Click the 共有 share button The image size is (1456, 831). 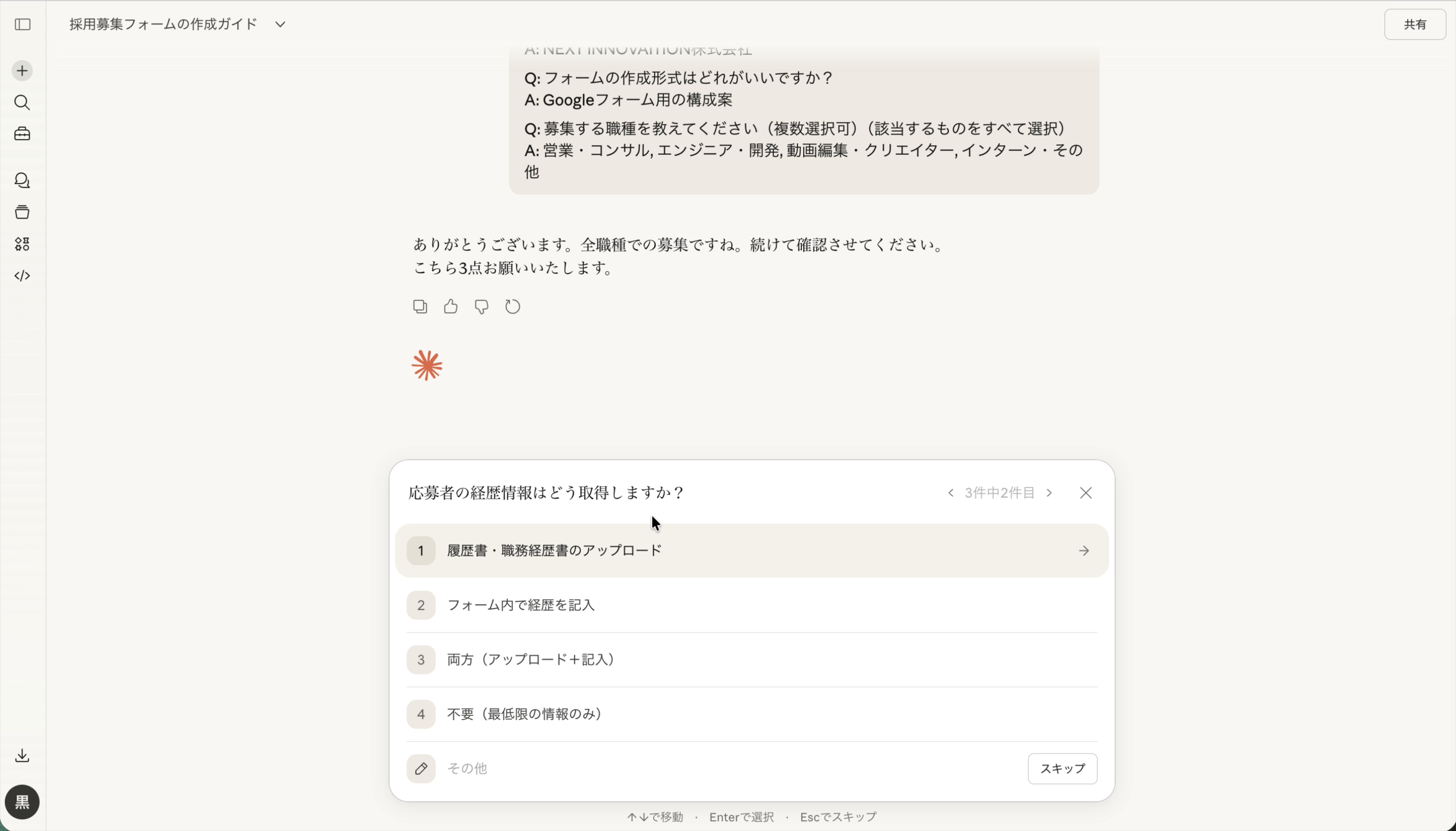[x=1415, y=24]
